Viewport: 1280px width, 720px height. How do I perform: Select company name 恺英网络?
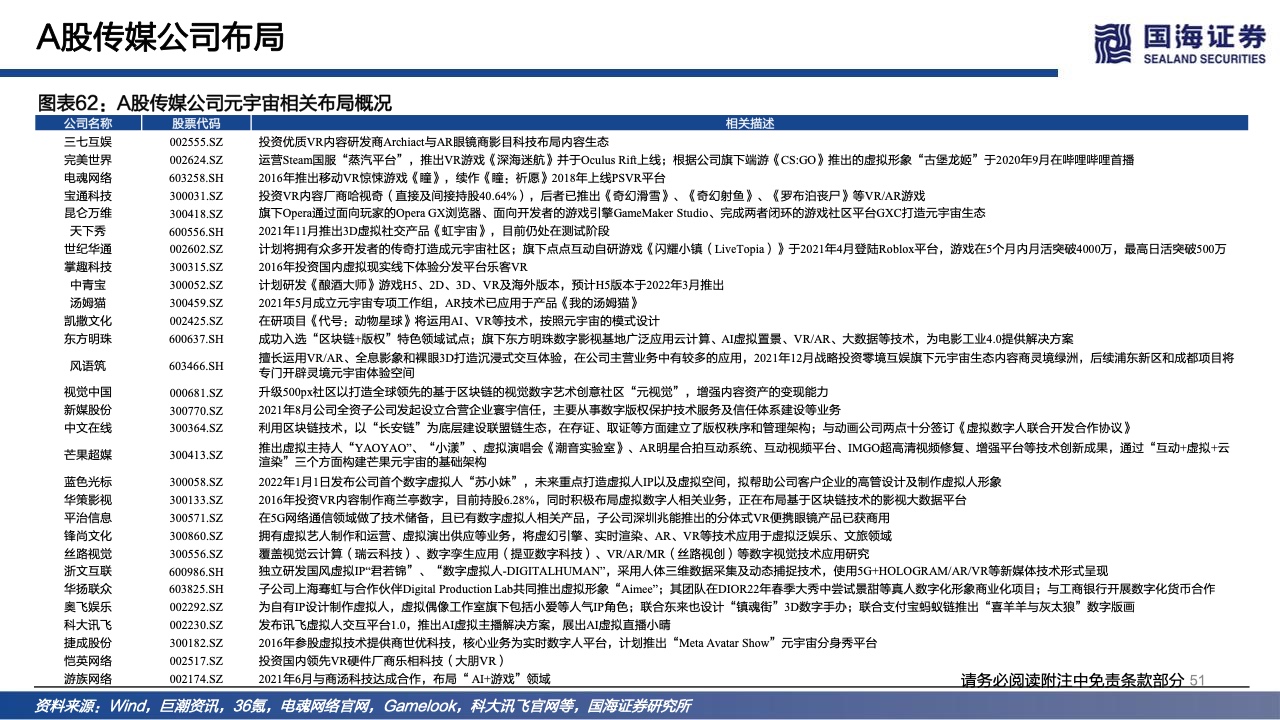[88, 660]
